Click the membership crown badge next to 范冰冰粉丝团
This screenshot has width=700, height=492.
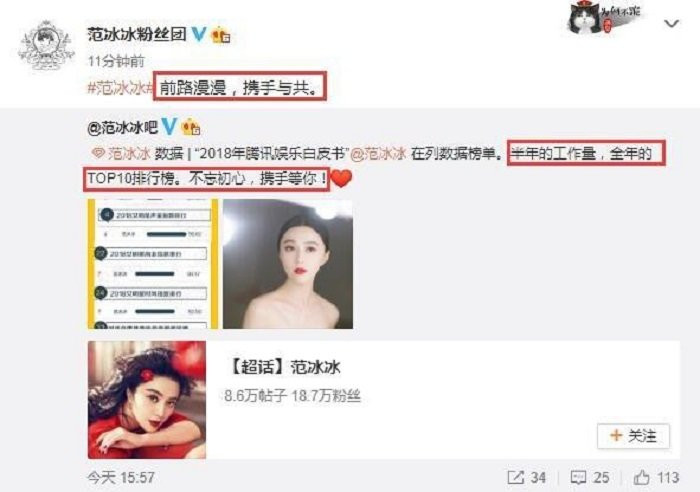click(221, 34)
